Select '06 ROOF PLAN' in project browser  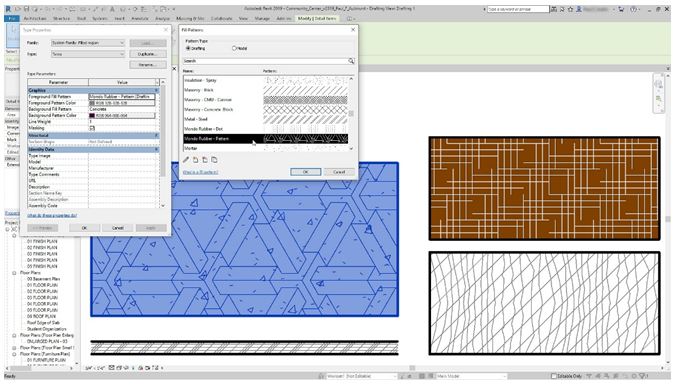41,317
